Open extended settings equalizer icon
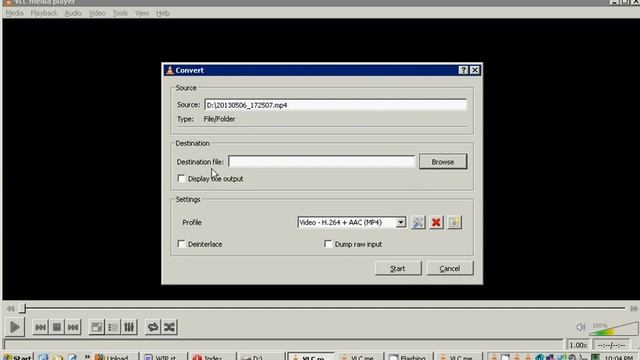640x360 pixels. pos(129,327)
